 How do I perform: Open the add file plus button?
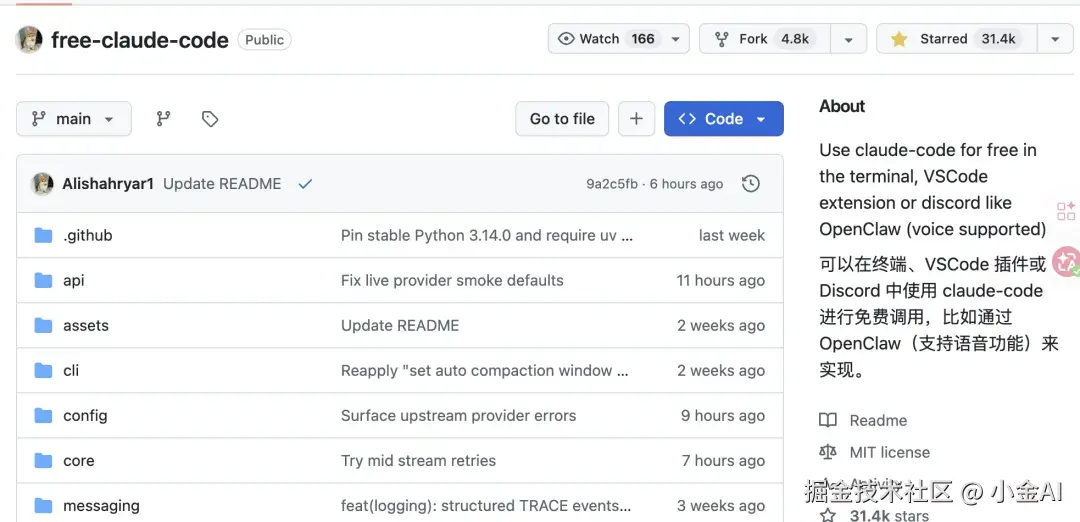636,118
